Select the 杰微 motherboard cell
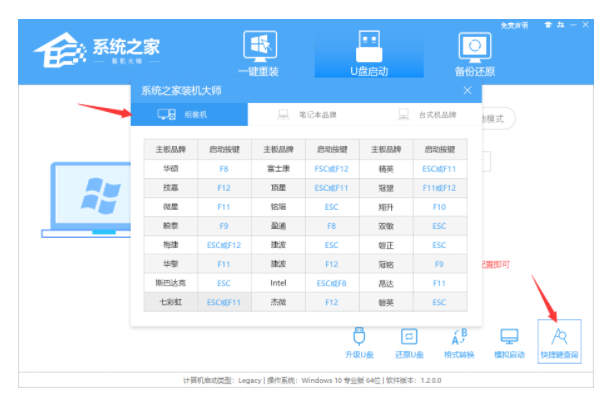 (x=278, y=302)
